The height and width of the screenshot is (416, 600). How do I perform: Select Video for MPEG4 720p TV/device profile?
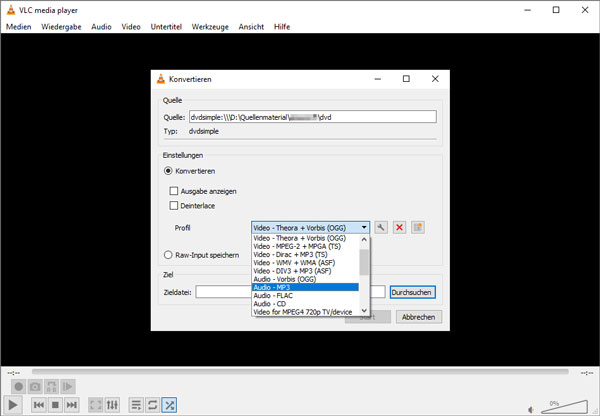coord(303,312)
